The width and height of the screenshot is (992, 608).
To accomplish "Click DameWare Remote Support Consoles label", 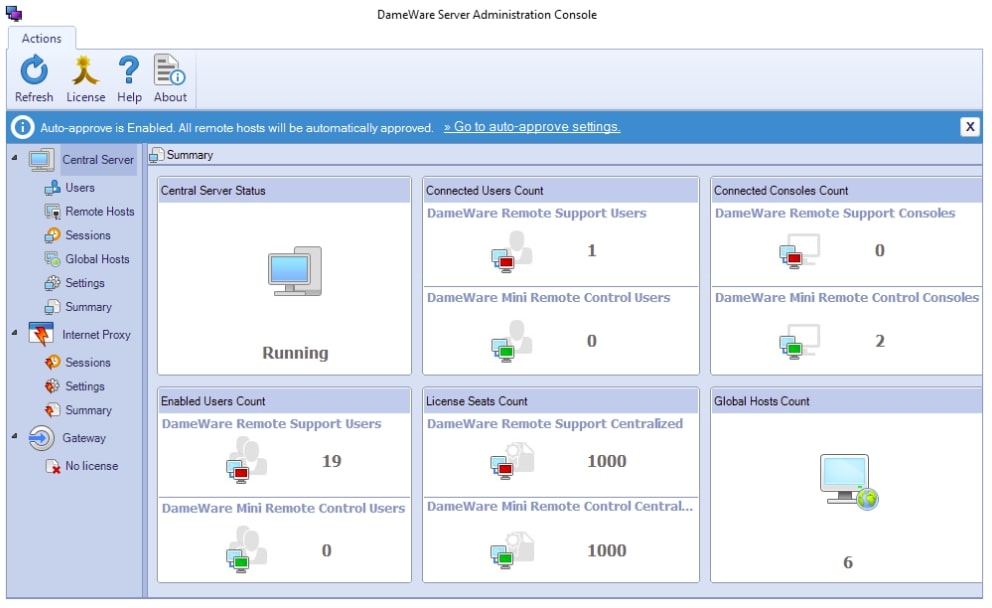I will point(835,213).
